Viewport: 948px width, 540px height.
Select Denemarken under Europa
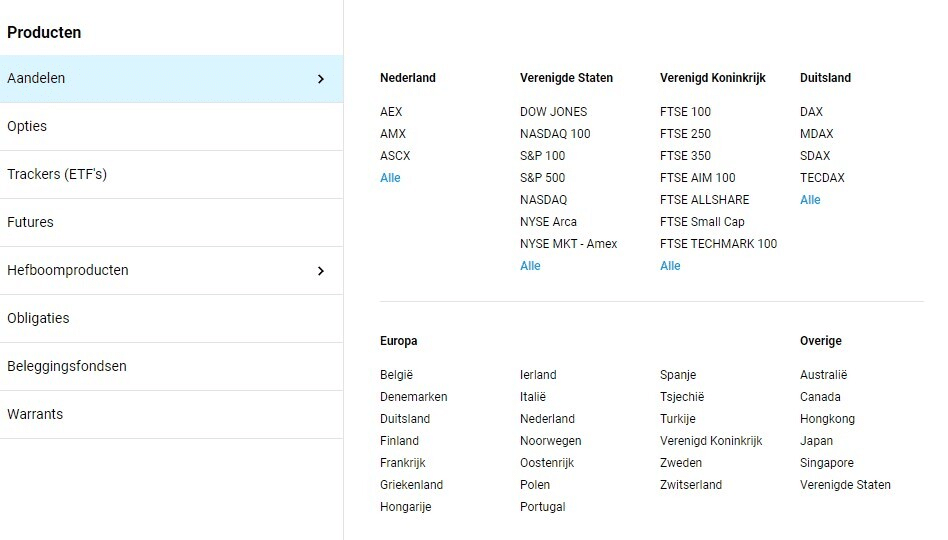414,397
